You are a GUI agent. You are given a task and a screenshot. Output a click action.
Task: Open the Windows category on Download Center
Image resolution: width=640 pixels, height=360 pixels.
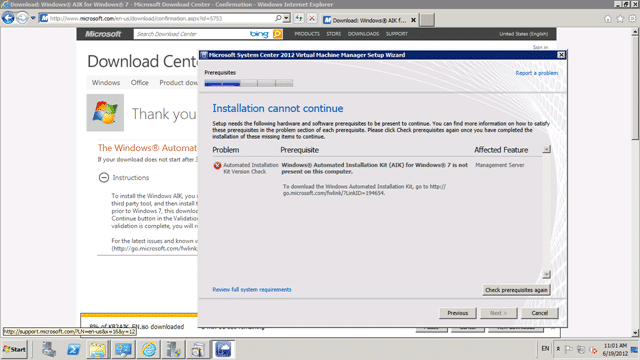[x=106, y=82]
